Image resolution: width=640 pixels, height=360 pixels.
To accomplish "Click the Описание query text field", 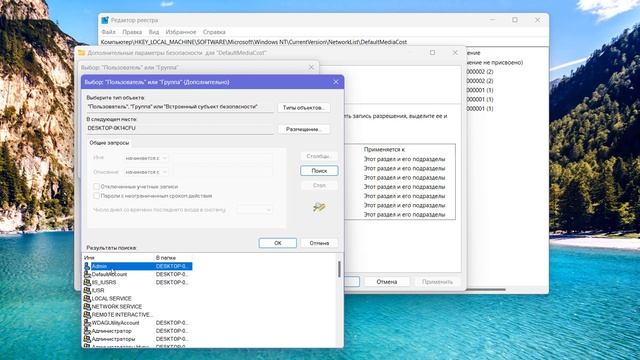I will pyautogui.click(x=222, y=172).
